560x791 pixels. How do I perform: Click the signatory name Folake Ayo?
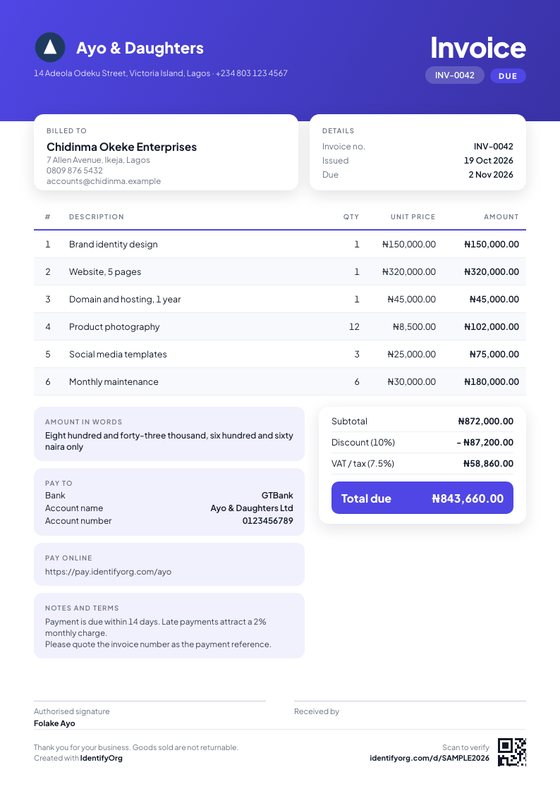tap(54, 723)
